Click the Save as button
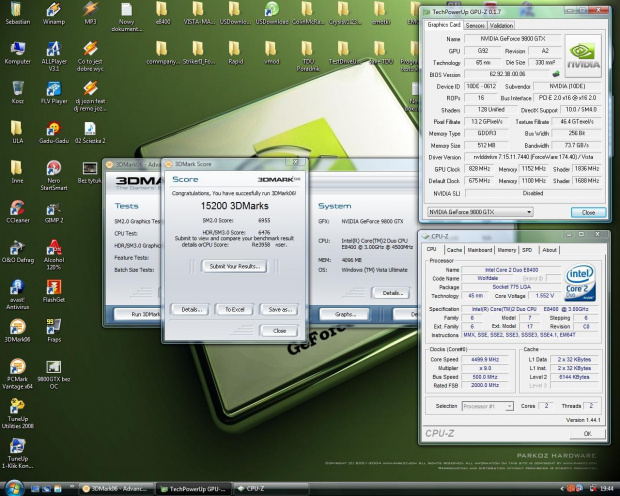Screen dimensions: 620x496 click(x=280, y=309)
